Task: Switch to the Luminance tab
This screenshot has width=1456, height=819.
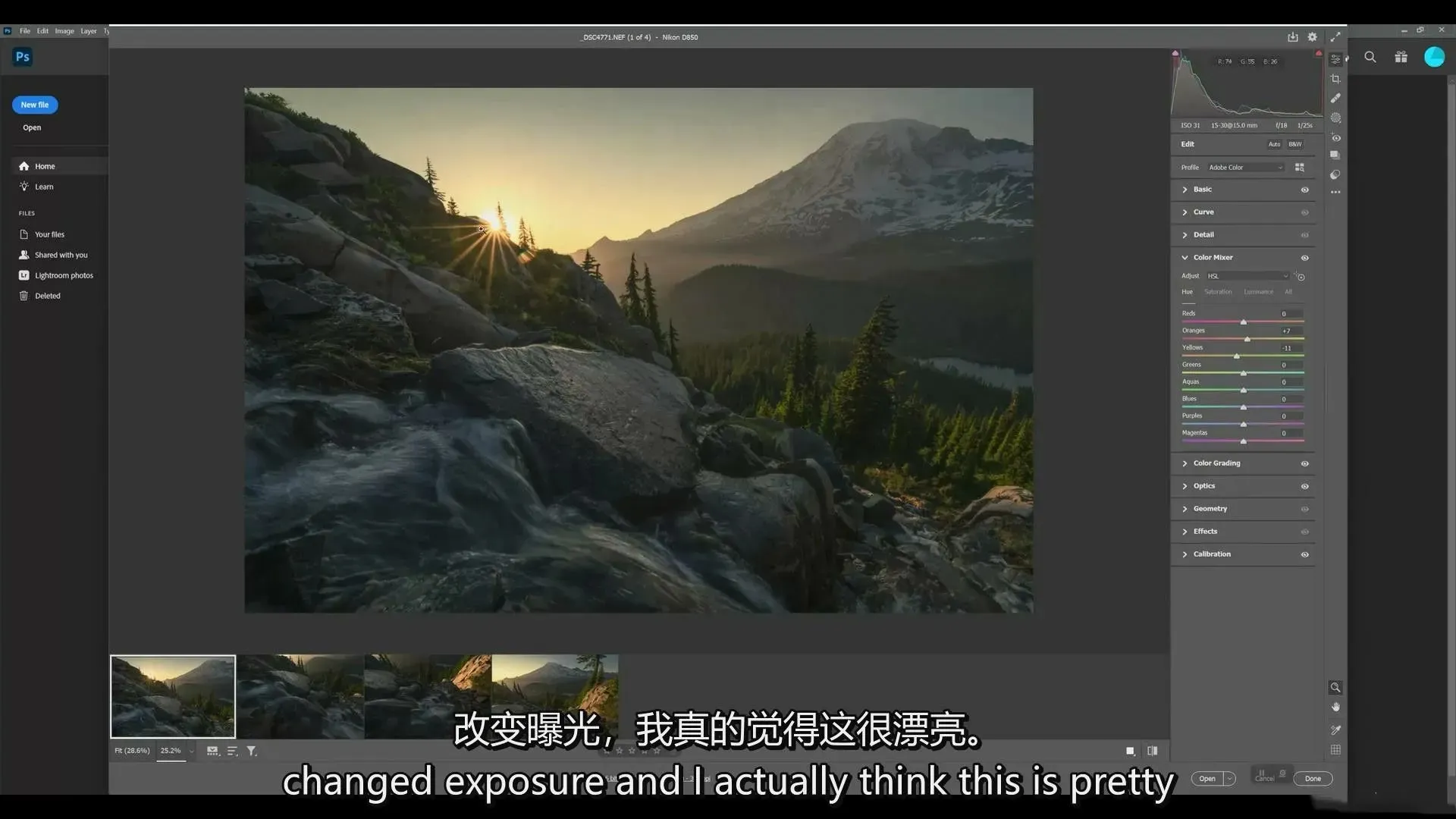Action: (1258, 292)
